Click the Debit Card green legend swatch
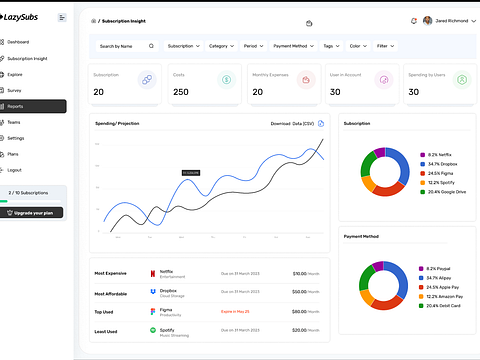Screen dimensions: 480x360 click(421, 306)
